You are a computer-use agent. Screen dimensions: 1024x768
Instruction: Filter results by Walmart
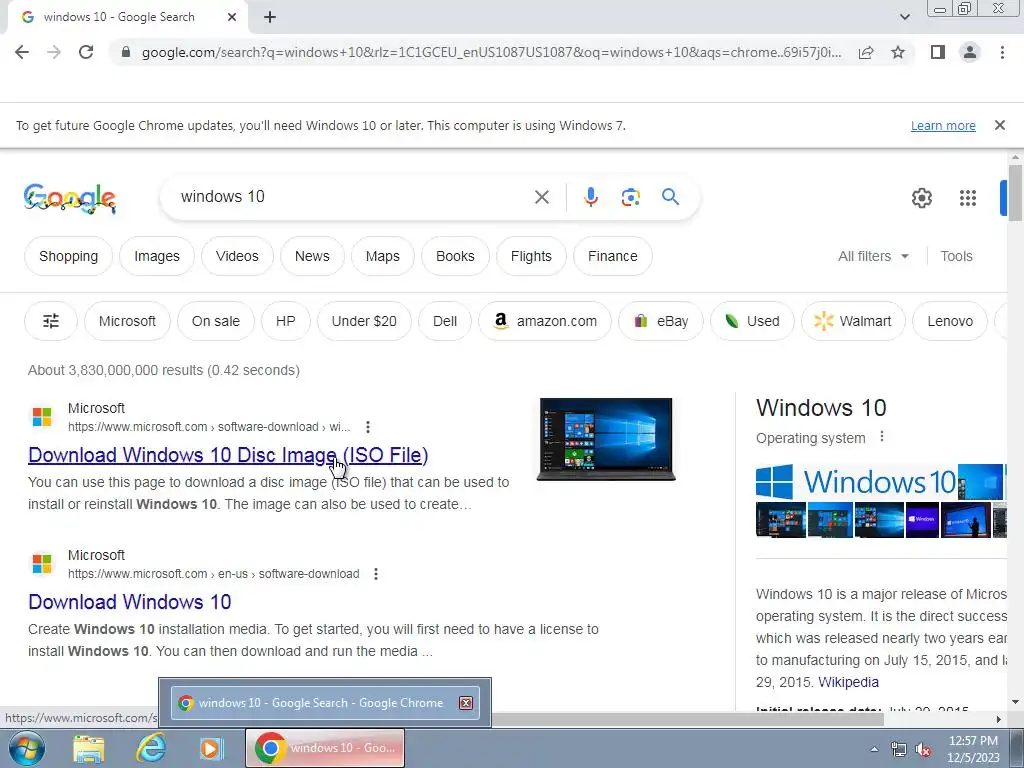click(x=854, y=321)
